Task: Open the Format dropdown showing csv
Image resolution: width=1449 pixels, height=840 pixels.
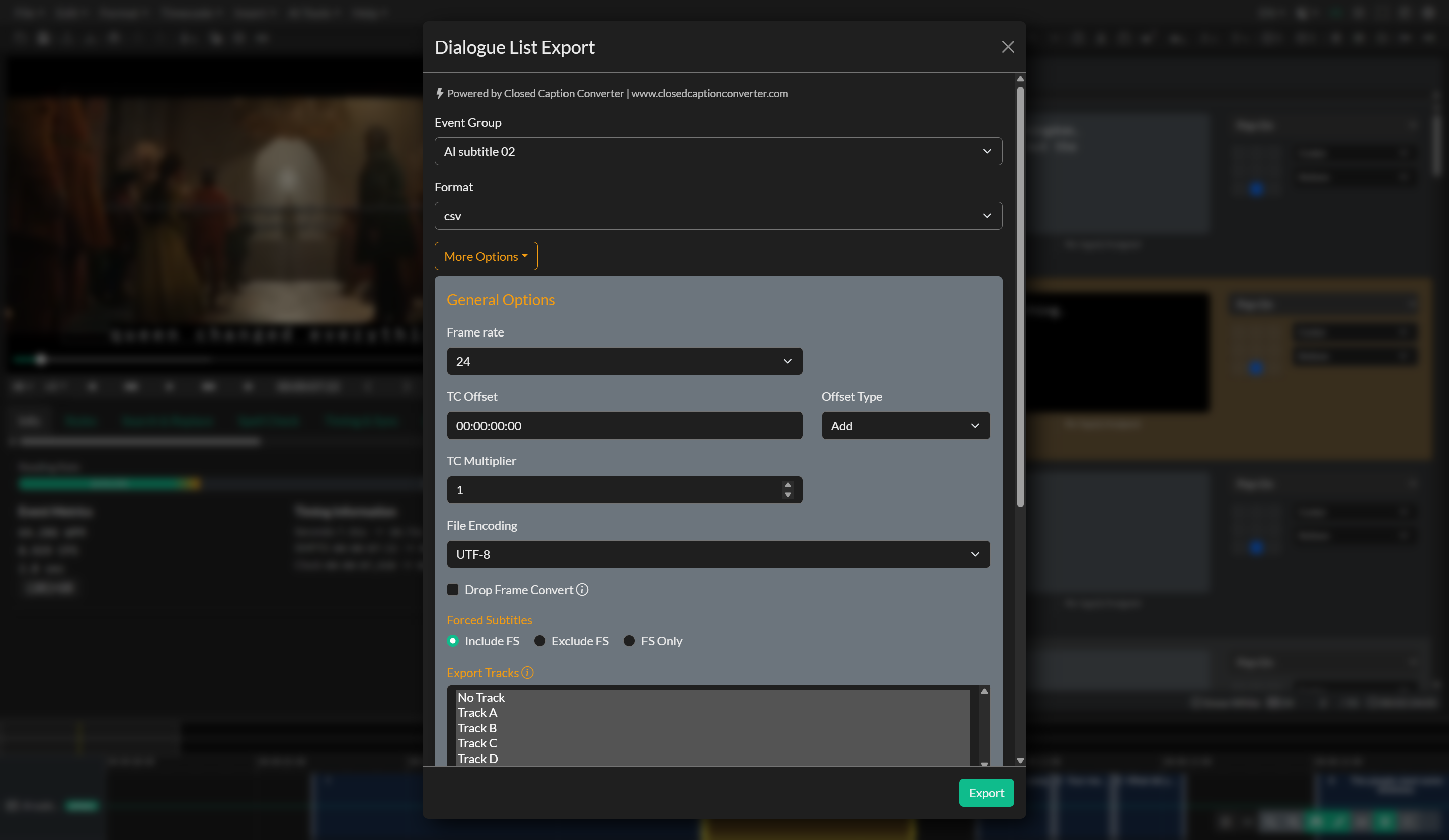Action: (x=718, y=216)
